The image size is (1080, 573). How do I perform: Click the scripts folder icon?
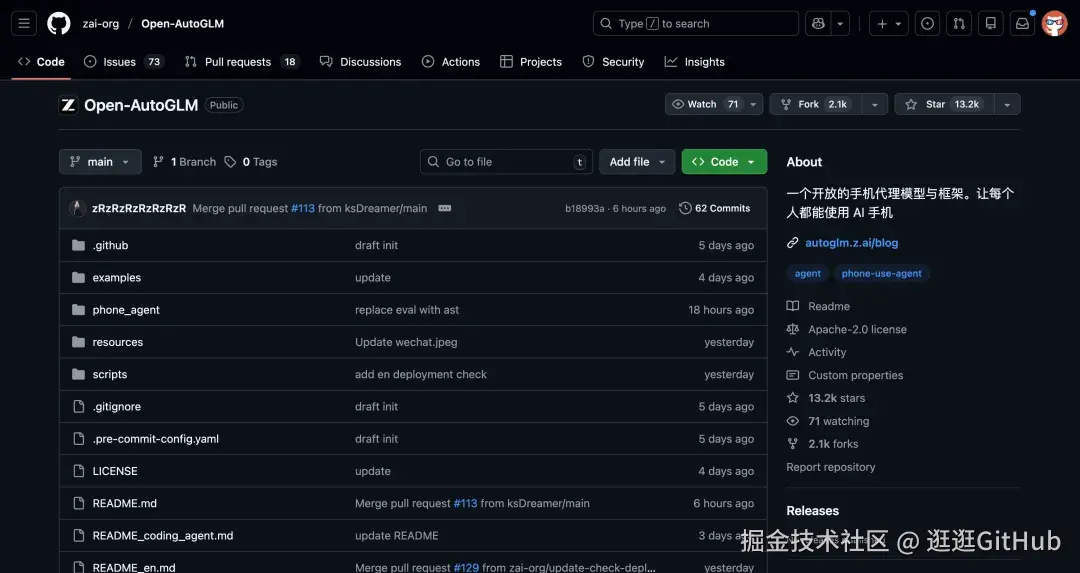point(79,375)
